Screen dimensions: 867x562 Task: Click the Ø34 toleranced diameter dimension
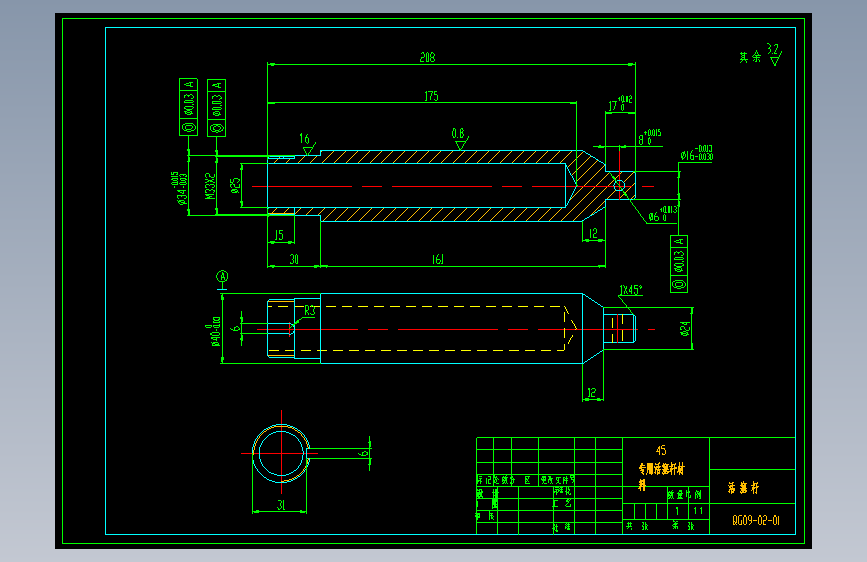tap(182, 189)
